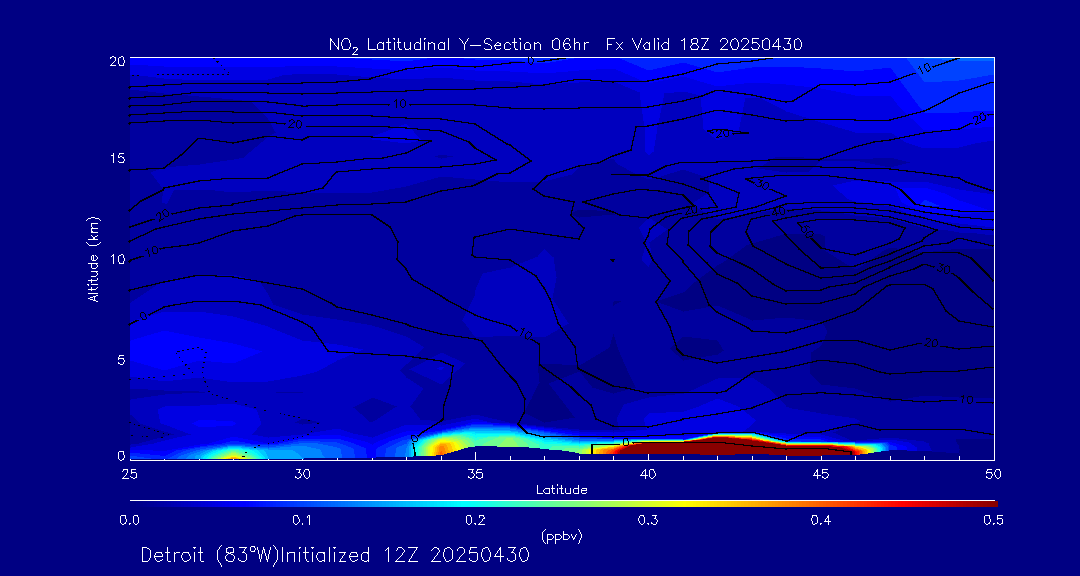Screen dimensions: 1080x576
Task: Click the "50" contour label in jet core
Action: pos(807,231)
